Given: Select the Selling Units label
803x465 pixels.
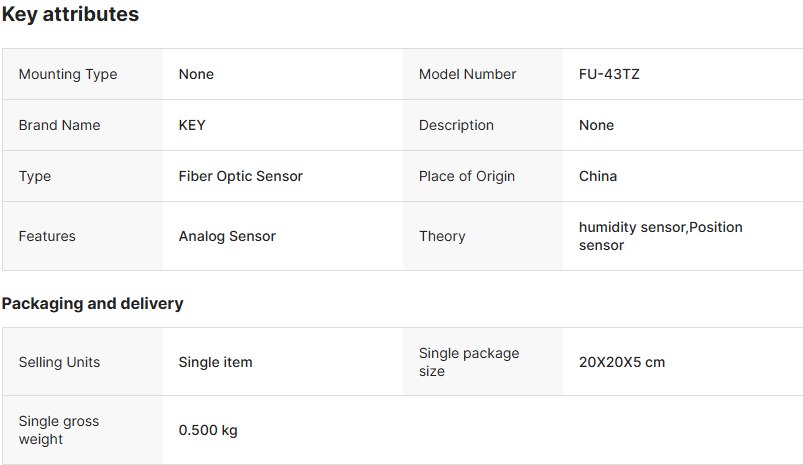Looking at the screenshot, I should [59, 362].
